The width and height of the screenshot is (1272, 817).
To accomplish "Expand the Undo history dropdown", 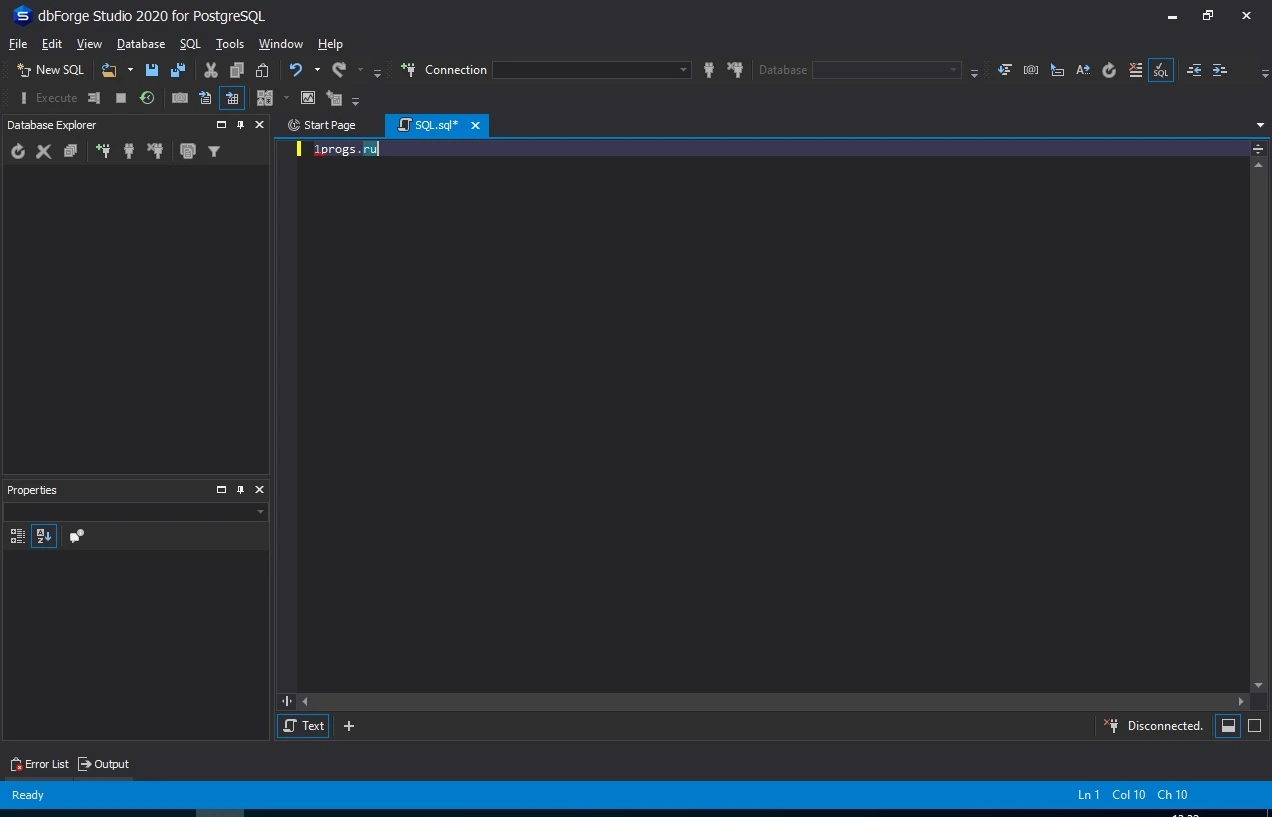I will [x=317, y=70].
